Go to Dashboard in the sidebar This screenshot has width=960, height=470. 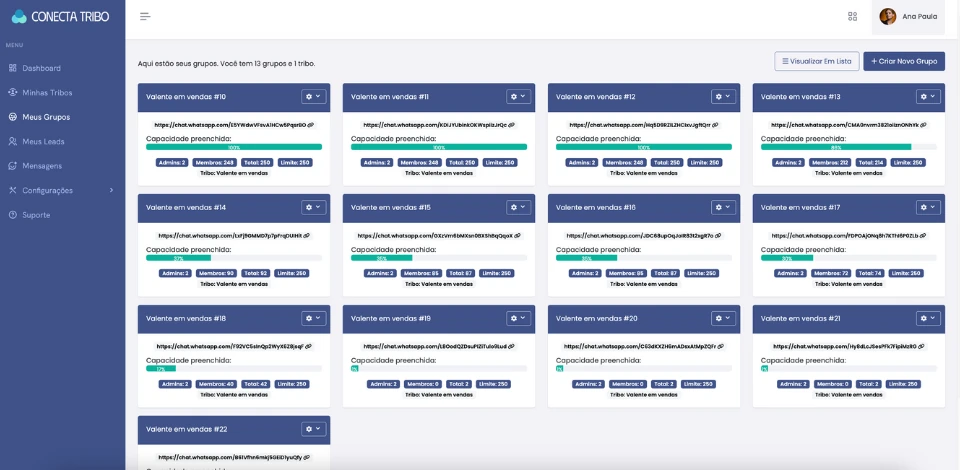tap(41, 68)
